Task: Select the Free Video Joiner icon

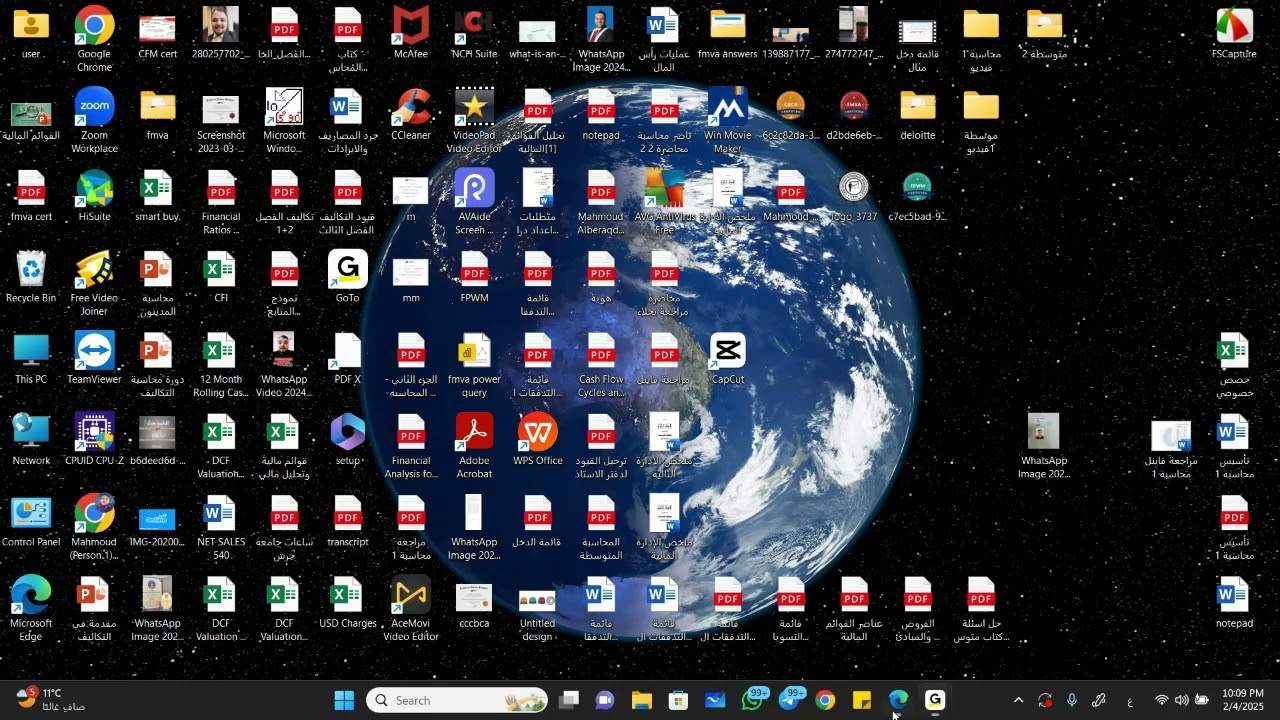Action: (x=94, y=282)
